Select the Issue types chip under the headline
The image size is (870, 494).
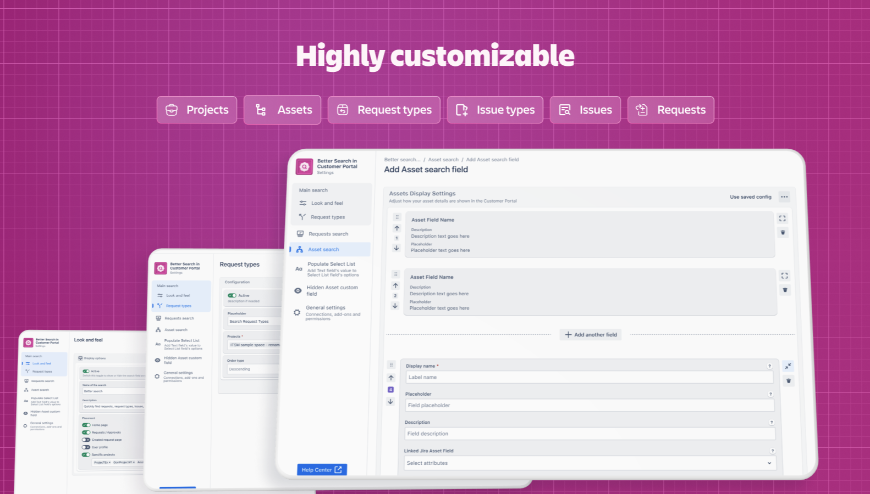coord(495,110)
